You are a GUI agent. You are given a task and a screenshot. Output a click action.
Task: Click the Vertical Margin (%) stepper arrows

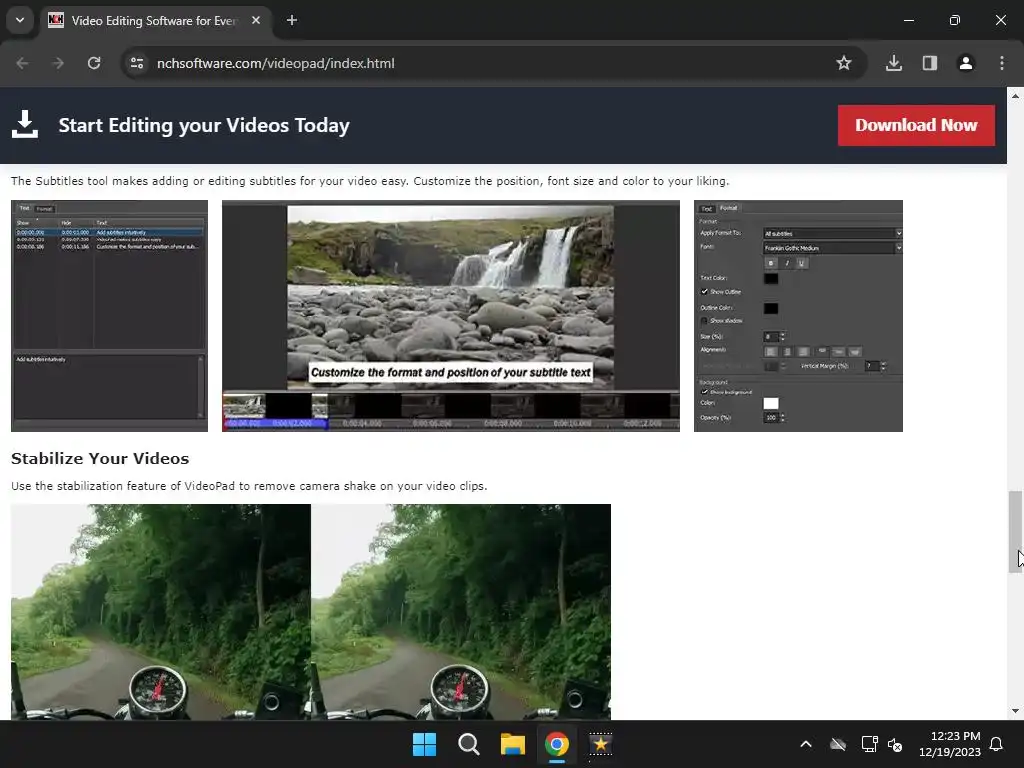click(x=884, y=366)
